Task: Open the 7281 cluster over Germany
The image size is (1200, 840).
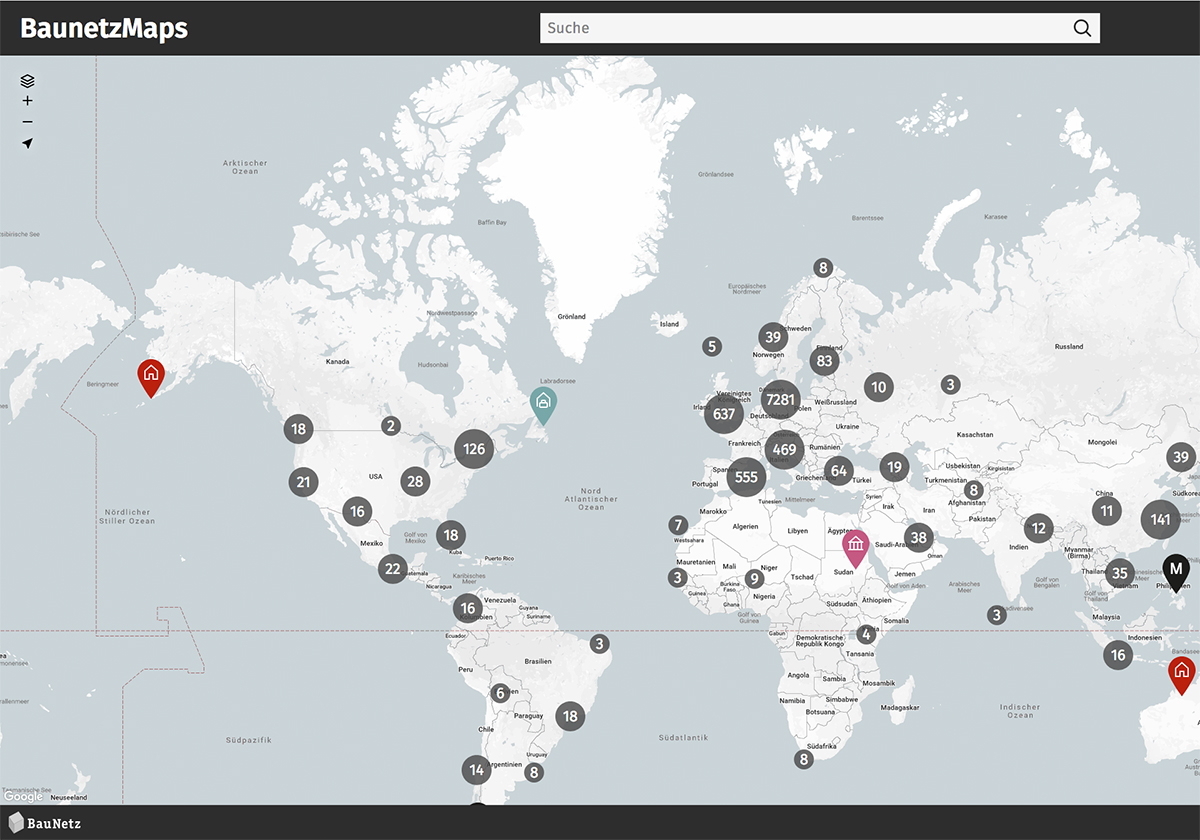Action: 780,400
